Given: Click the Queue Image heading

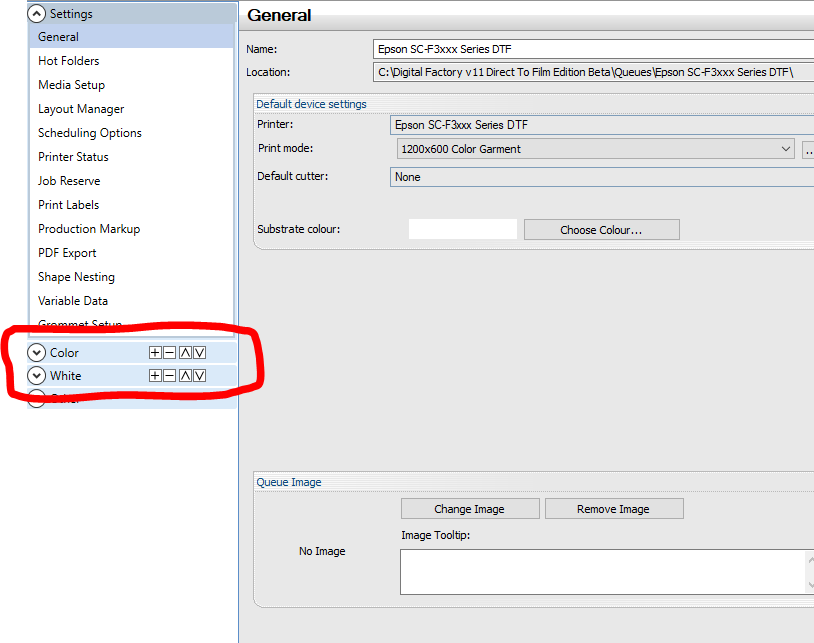Looking at the screenshot, I should (x=289, y=482).
